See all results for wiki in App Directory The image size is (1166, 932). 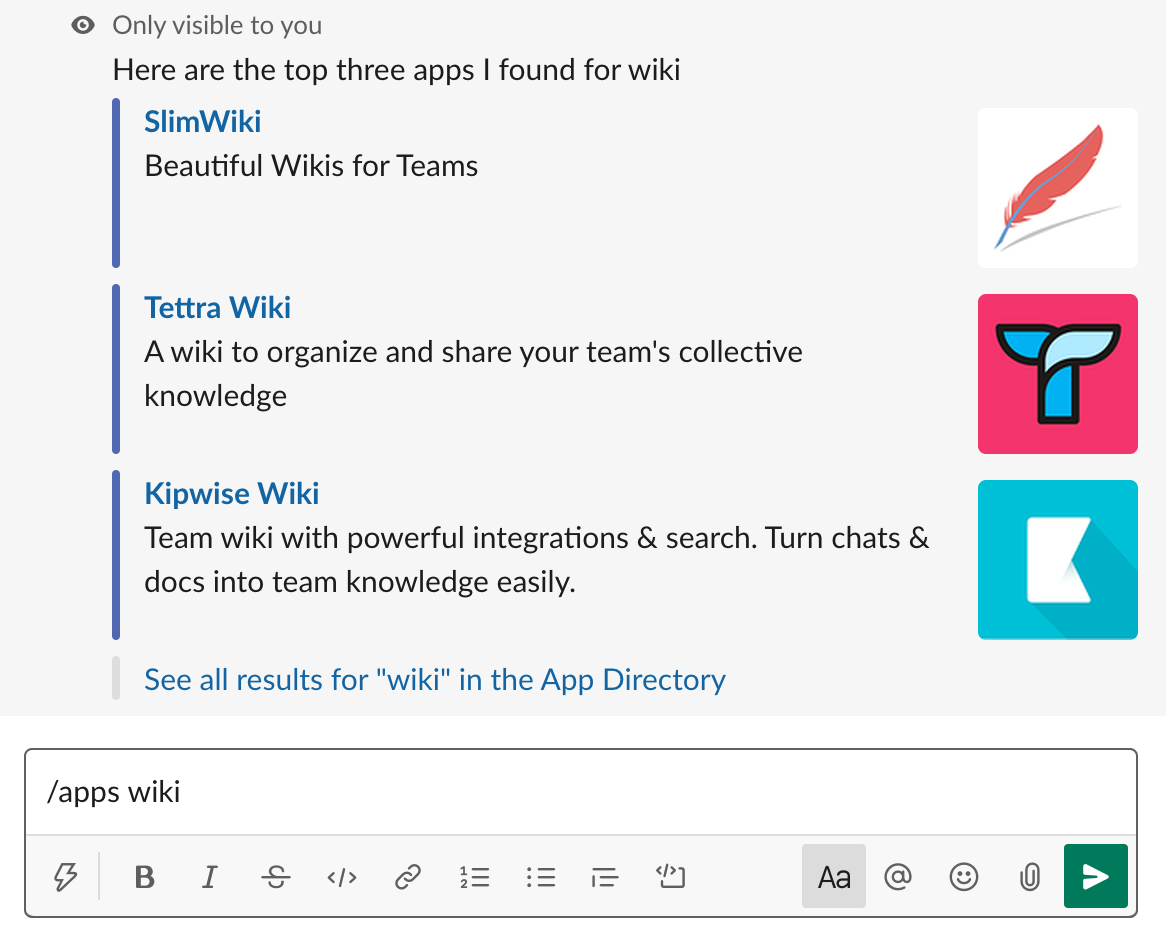[x=434, y=679]
